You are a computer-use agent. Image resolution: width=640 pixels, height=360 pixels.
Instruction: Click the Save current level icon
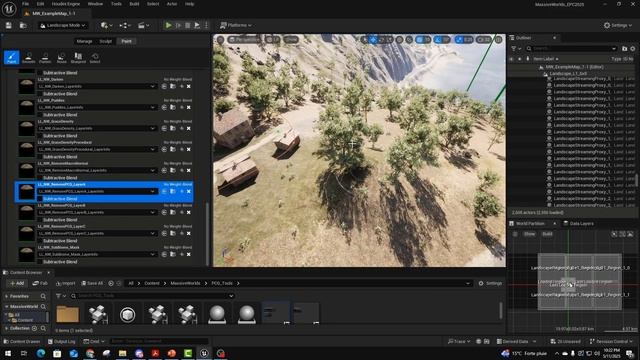(9, 25)
